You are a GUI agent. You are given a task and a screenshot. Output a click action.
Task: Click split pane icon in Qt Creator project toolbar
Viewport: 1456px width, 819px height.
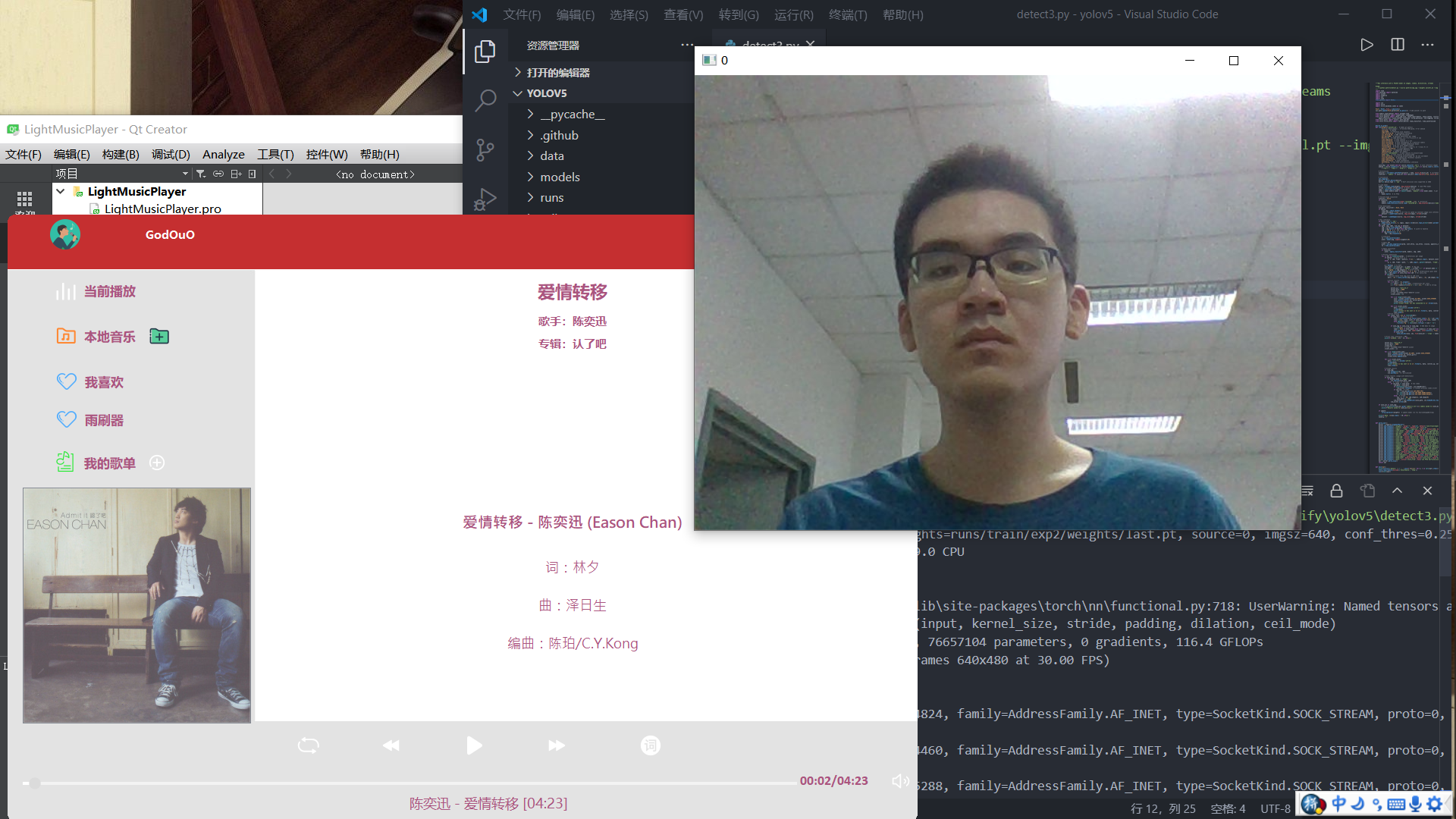click(x=236, y=174)
